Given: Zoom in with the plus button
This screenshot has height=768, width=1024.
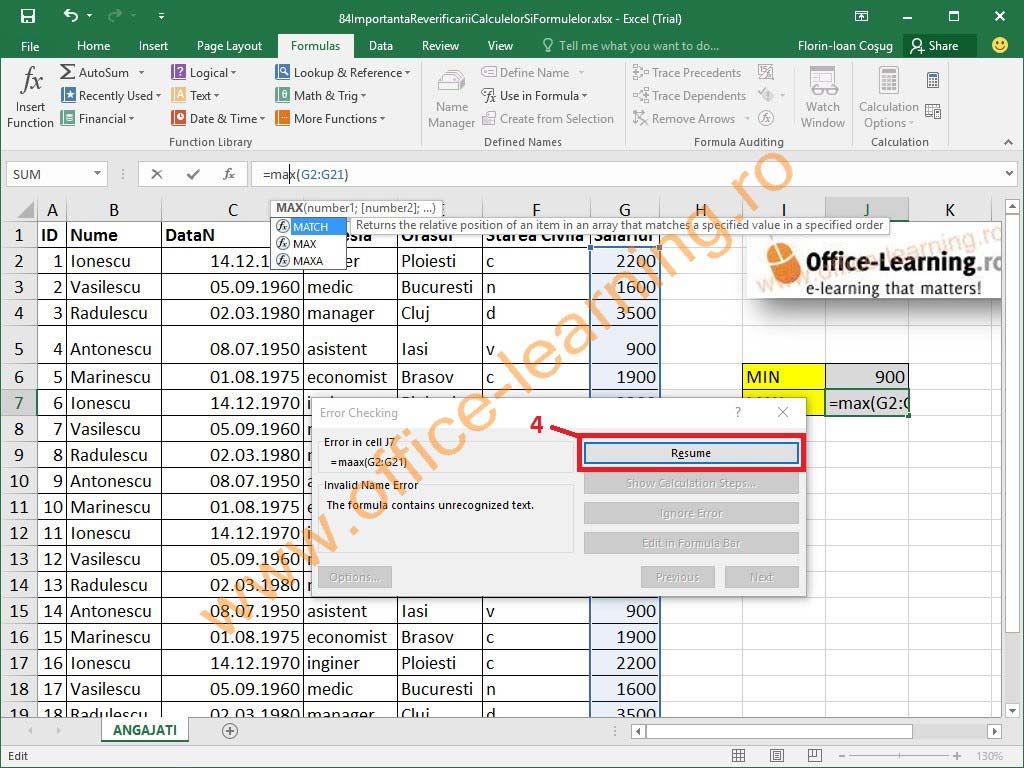Looking at the screenshot, I should point(957,756).
